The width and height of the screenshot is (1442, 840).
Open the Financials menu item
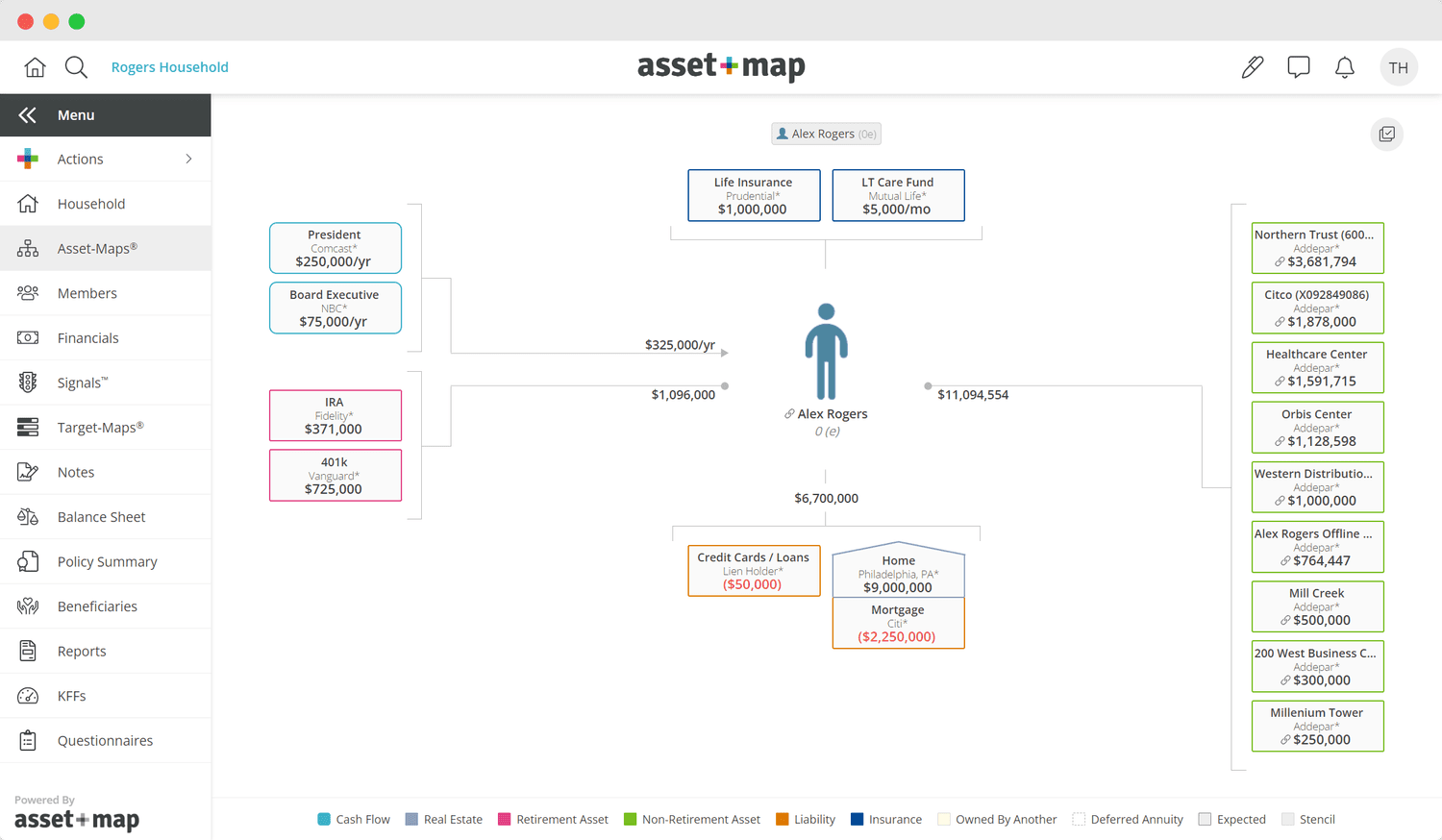(x=87, y=337)
